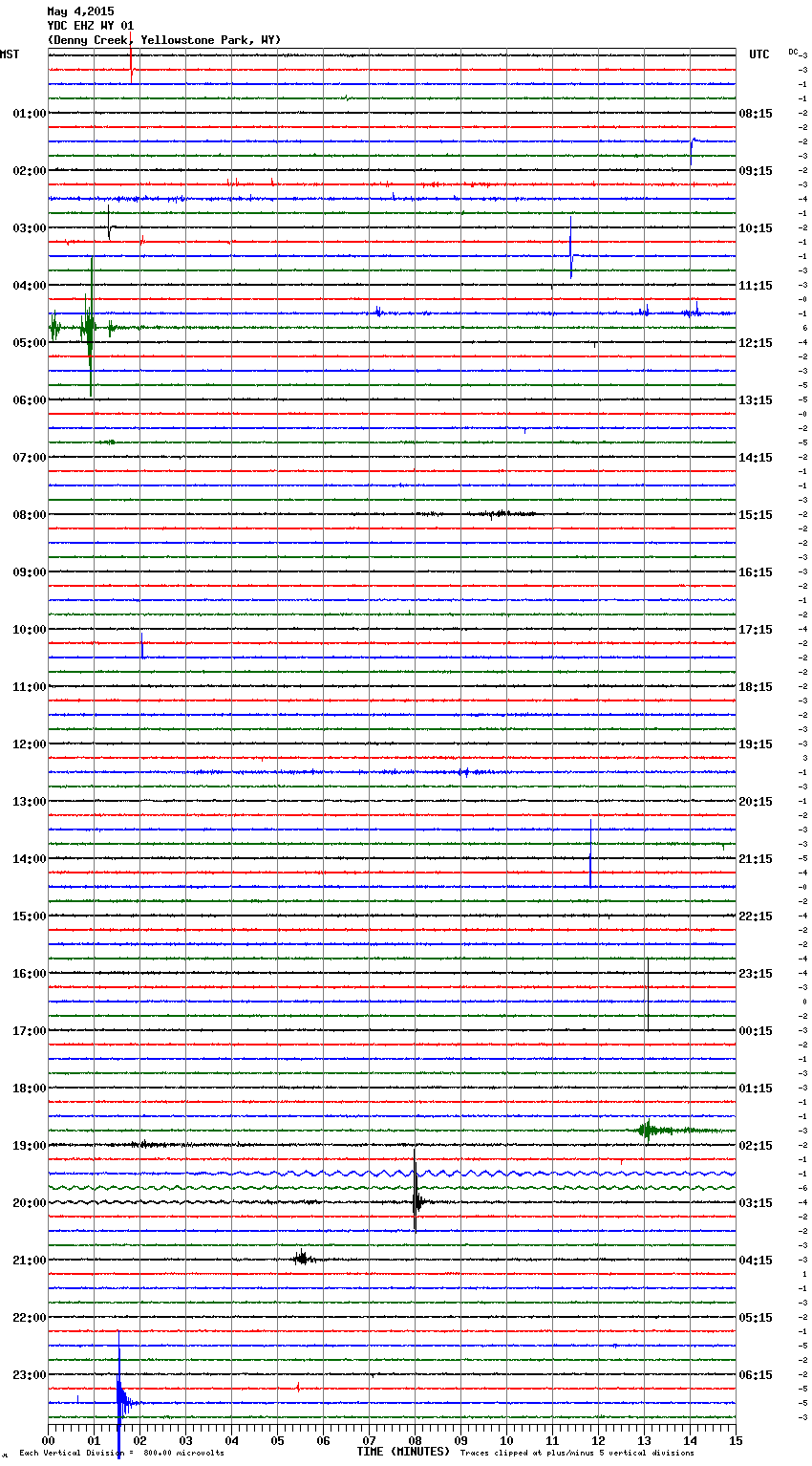
Task: Click the bottom axis minute tick 00
Action: [x=48, y=1440]
